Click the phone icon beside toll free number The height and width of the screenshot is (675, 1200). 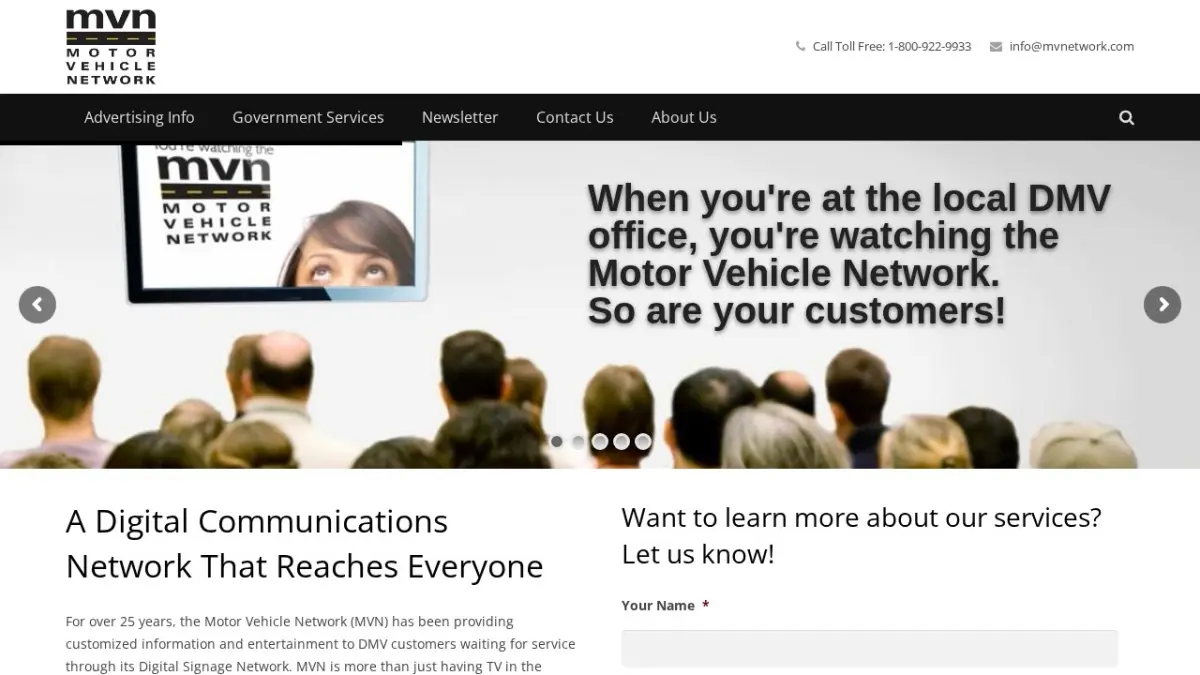point(800,46)
